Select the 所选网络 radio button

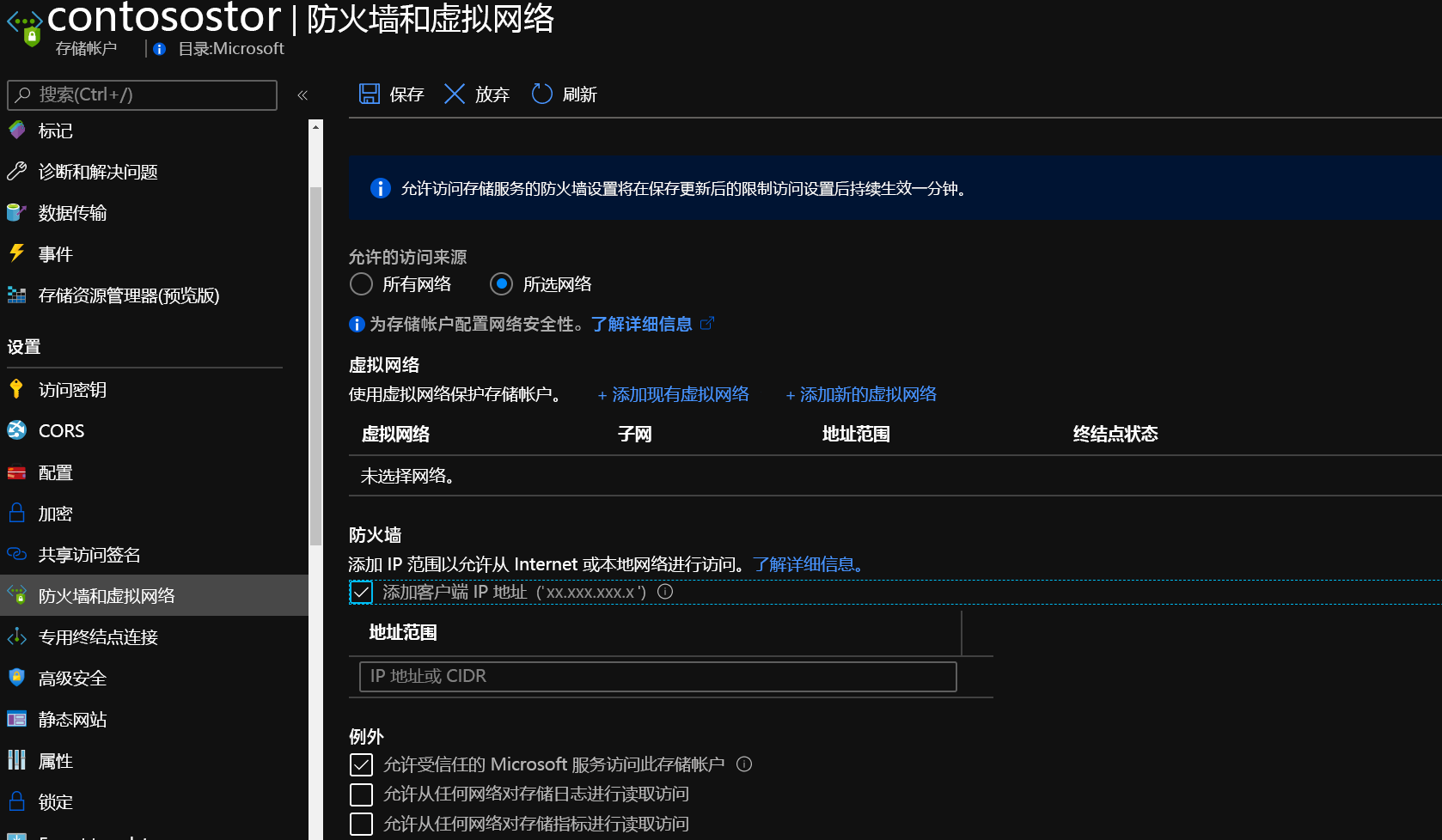tap(502, 283)
